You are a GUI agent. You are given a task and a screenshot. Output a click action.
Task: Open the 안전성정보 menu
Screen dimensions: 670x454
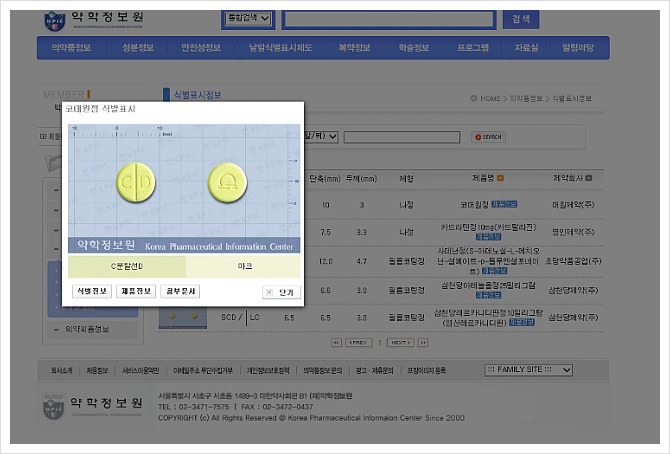201,47
